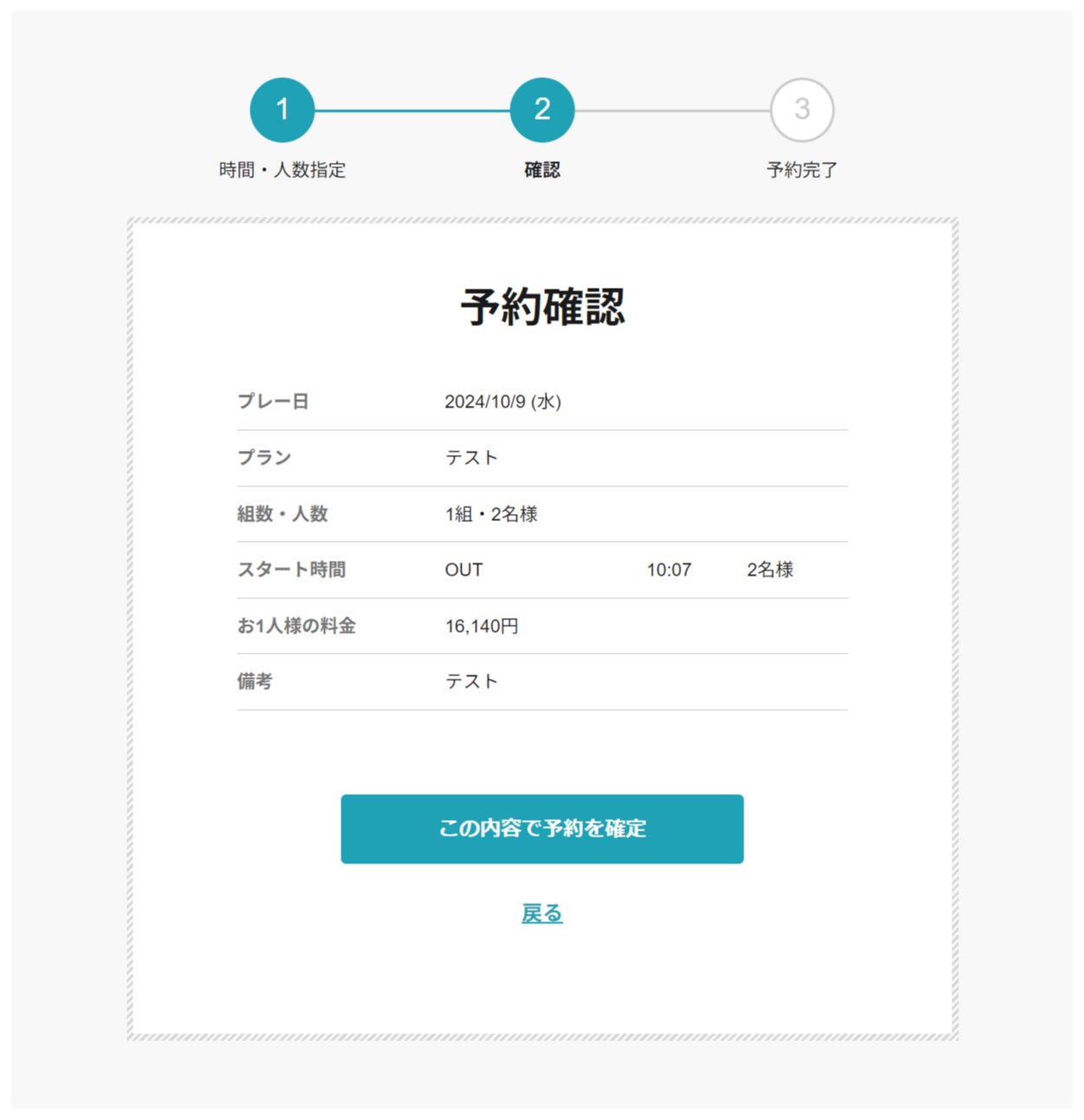
Task: Click the スタート時間 row label
Action: tap(291, 570)
